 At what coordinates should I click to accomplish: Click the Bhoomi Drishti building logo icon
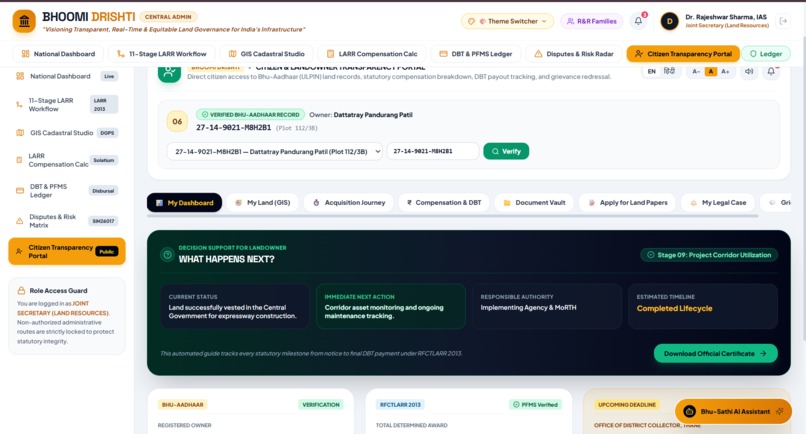[24, 22]
